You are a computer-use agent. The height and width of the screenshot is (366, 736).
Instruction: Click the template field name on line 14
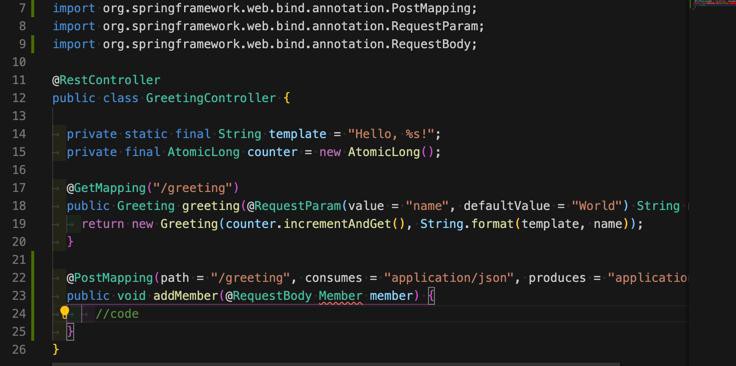point(297,134)
